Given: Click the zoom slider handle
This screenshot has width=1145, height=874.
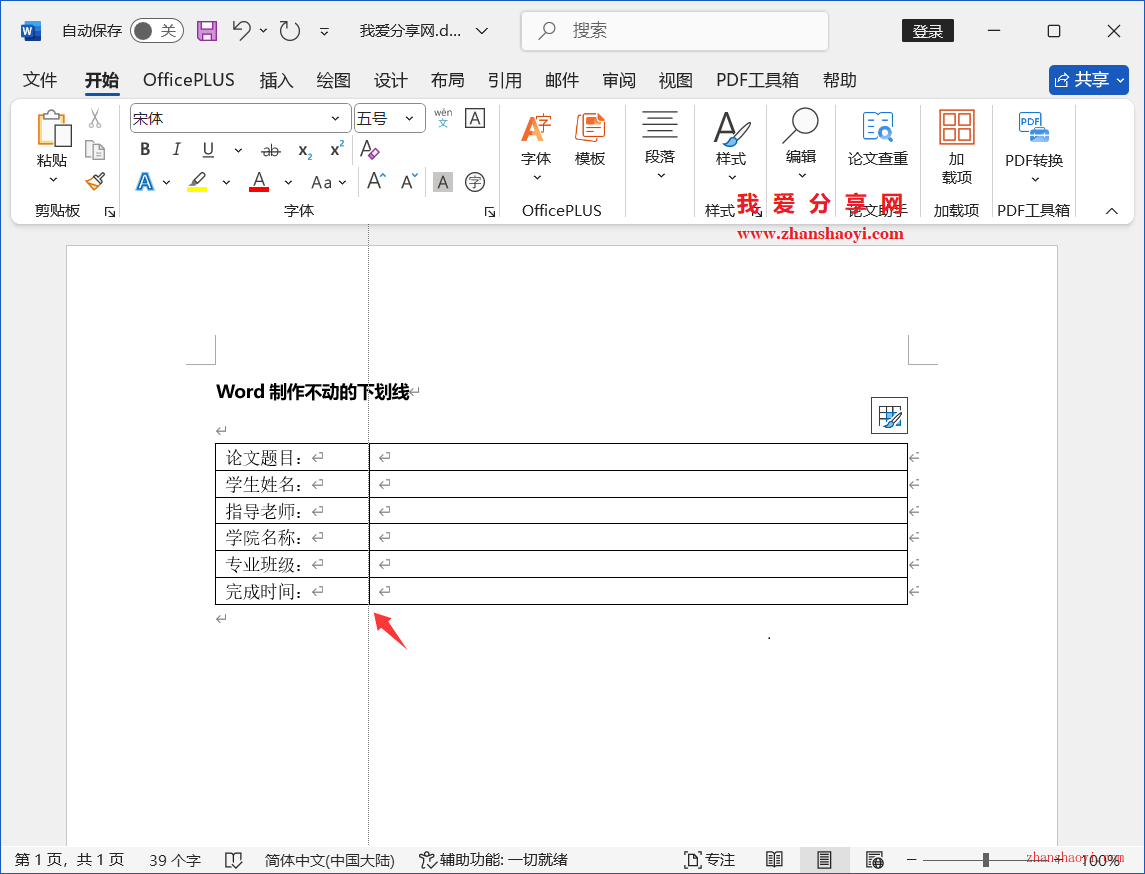Looking at the screenshot, I should click(x=986, y=860).
